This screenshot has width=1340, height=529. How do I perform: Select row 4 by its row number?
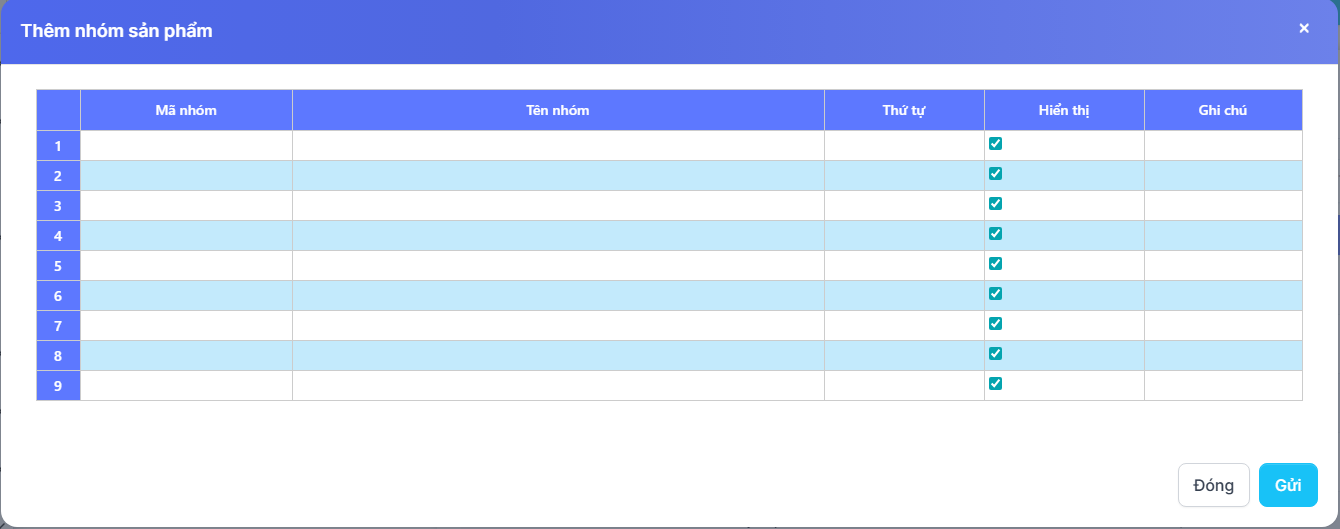(x=58, y=236)
